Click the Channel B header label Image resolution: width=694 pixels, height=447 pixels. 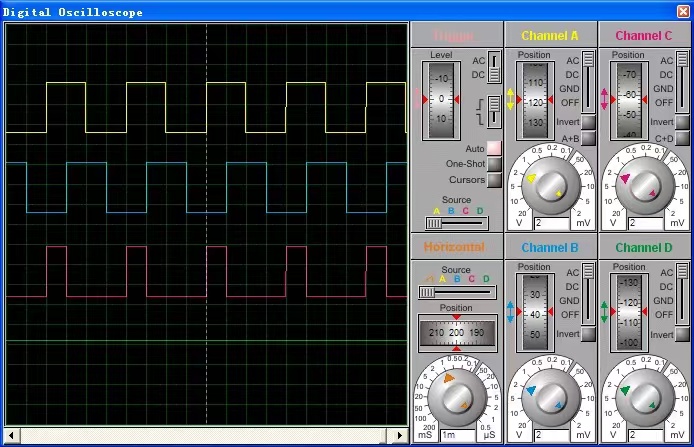550,247
